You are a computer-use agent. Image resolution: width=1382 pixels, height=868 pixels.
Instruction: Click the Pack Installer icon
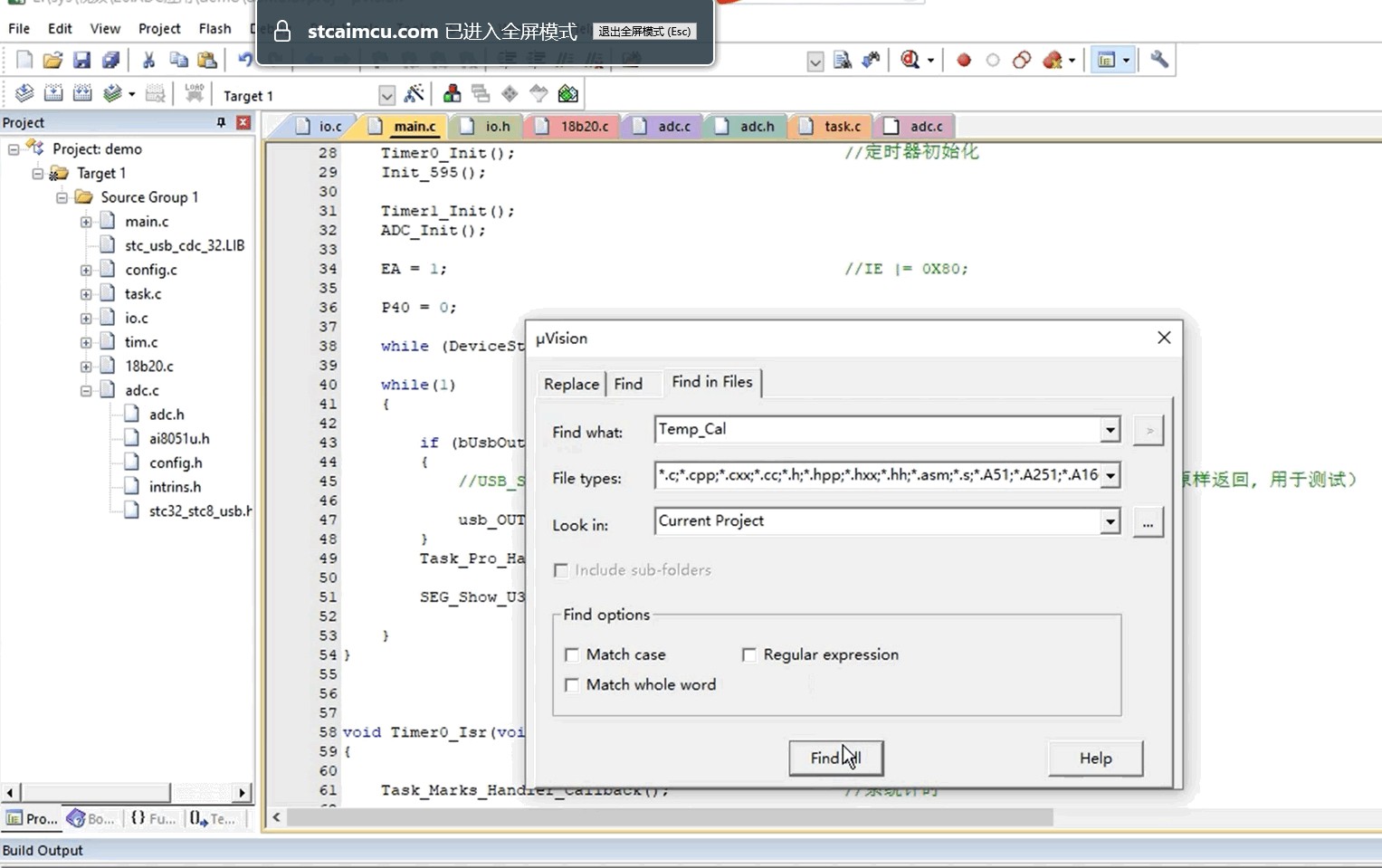tap(567, 93)
